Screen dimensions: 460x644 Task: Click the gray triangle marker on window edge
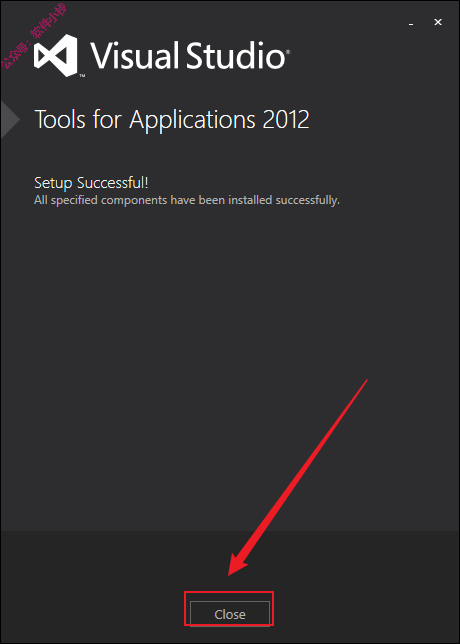pos(10,120)
